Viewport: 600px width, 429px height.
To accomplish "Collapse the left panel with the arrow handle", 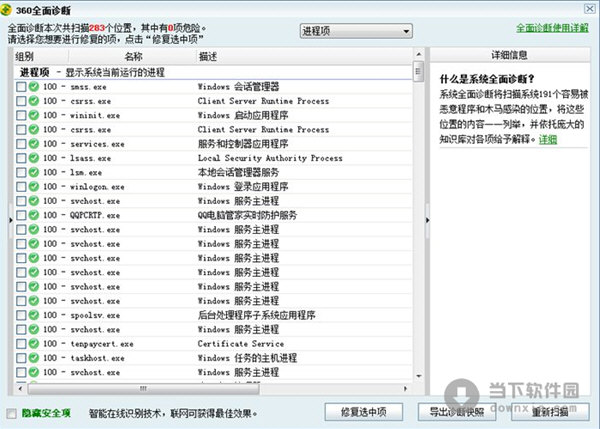I will [11, 220].
